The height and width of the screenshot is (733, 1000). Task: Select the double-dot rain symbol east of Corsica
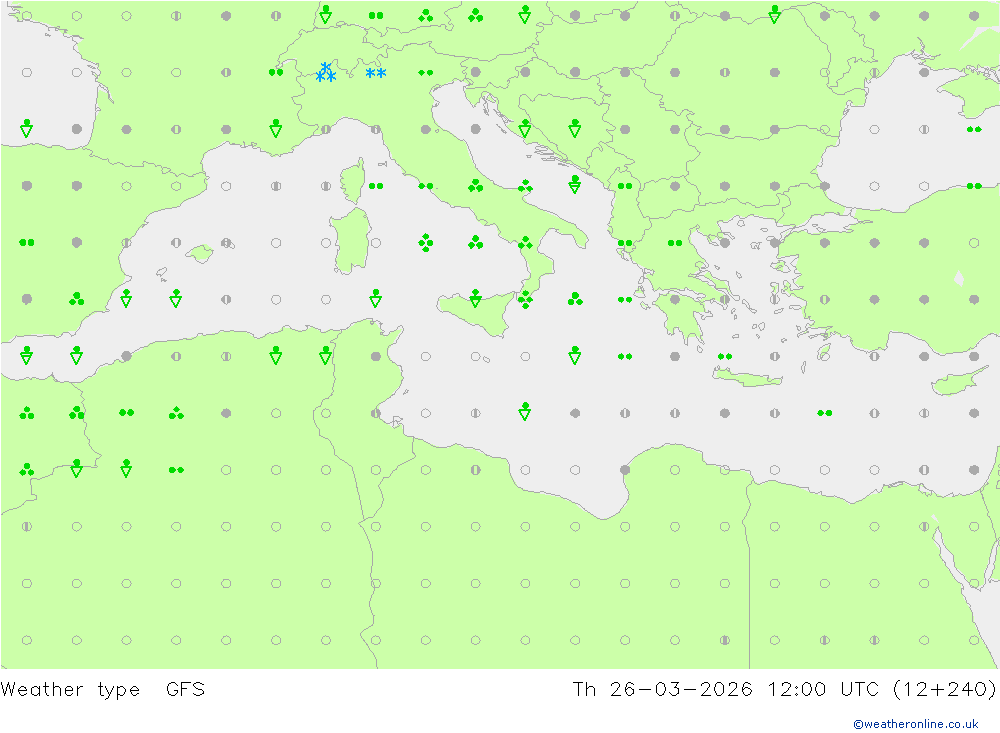pyautogui.click(x=375, y=186)
